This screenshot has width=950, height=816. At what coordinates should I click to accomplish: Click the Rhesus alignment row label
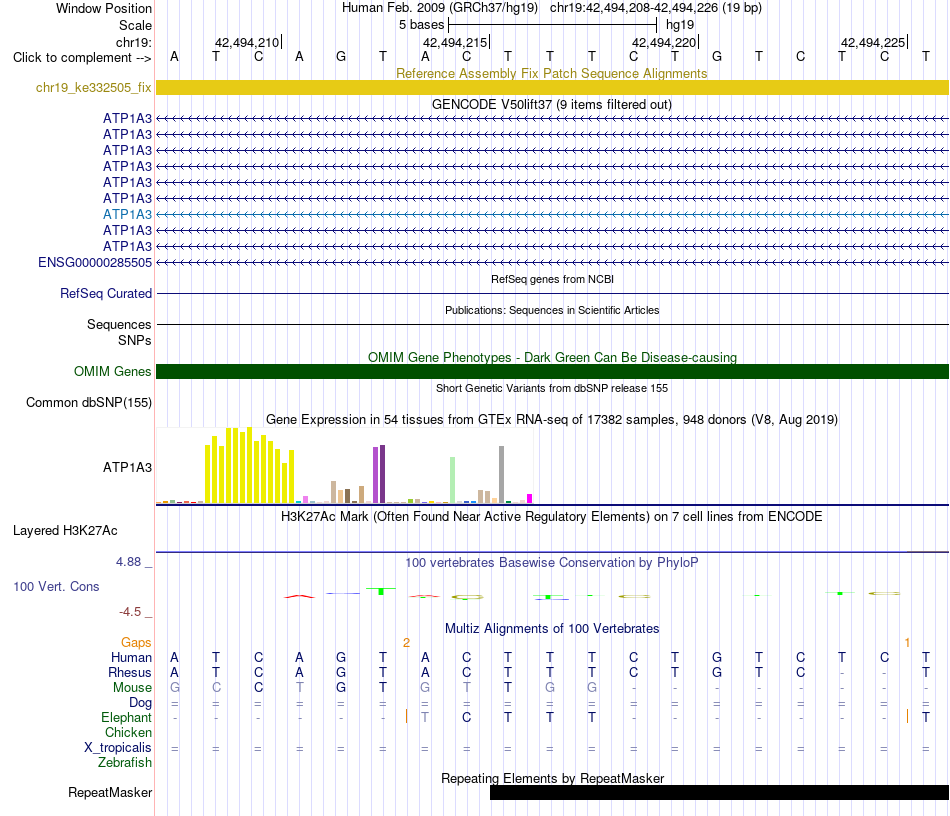click(130, 672)
